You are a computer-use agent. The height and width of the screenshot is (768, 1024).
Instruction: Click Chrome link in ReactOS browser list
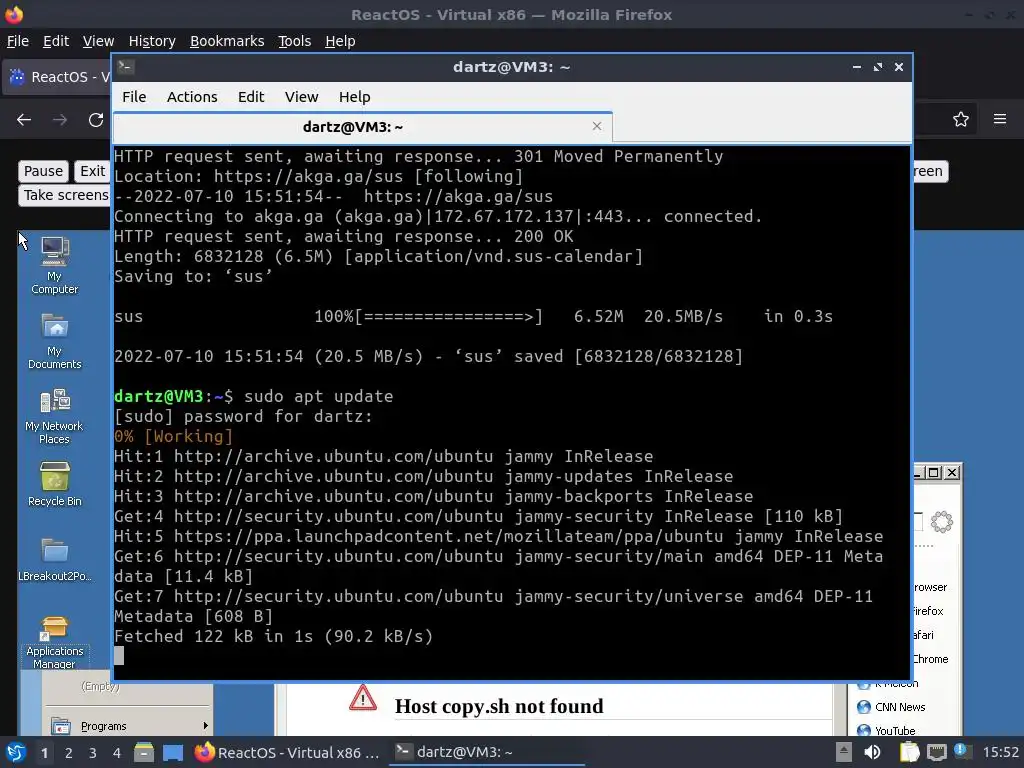click(930, 659)
